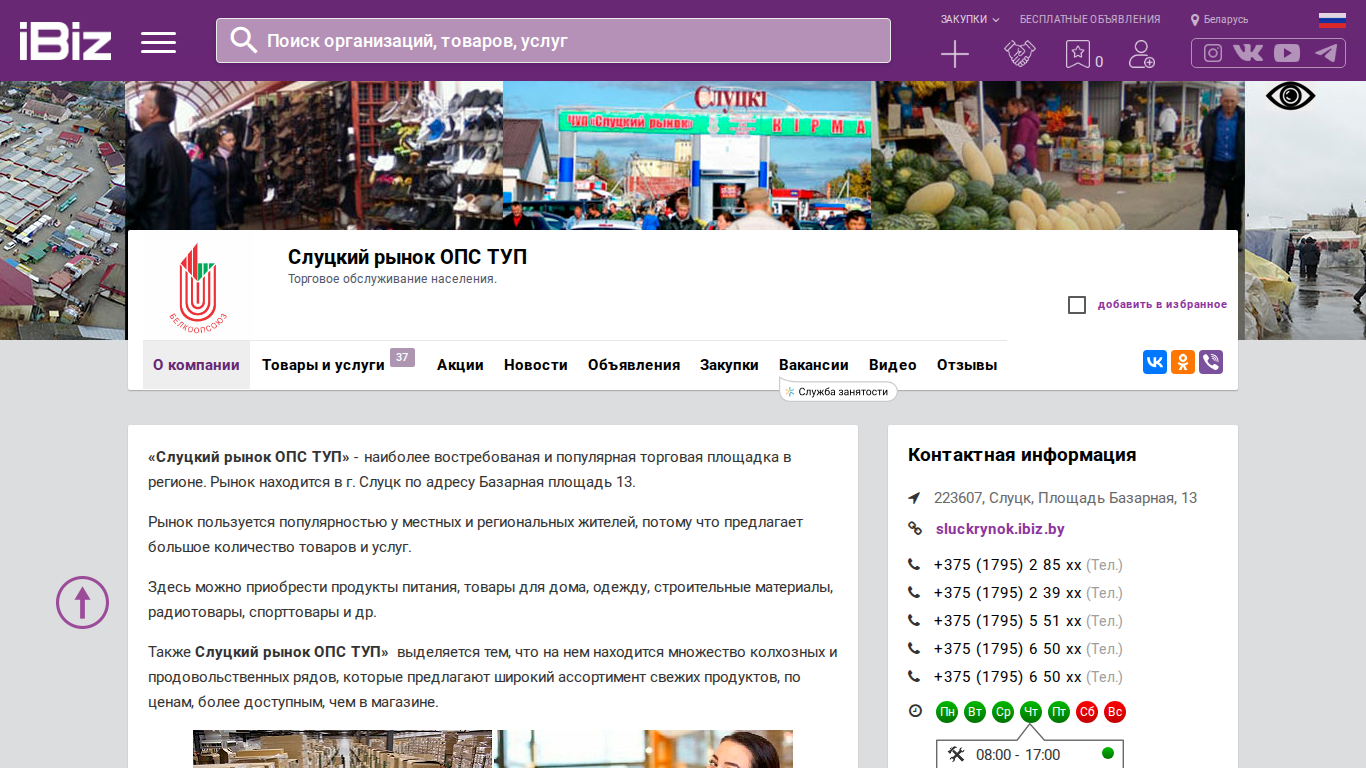Click the Белкоопсоюз company logo
The image size is (1366, 768).
click(198, 288)
